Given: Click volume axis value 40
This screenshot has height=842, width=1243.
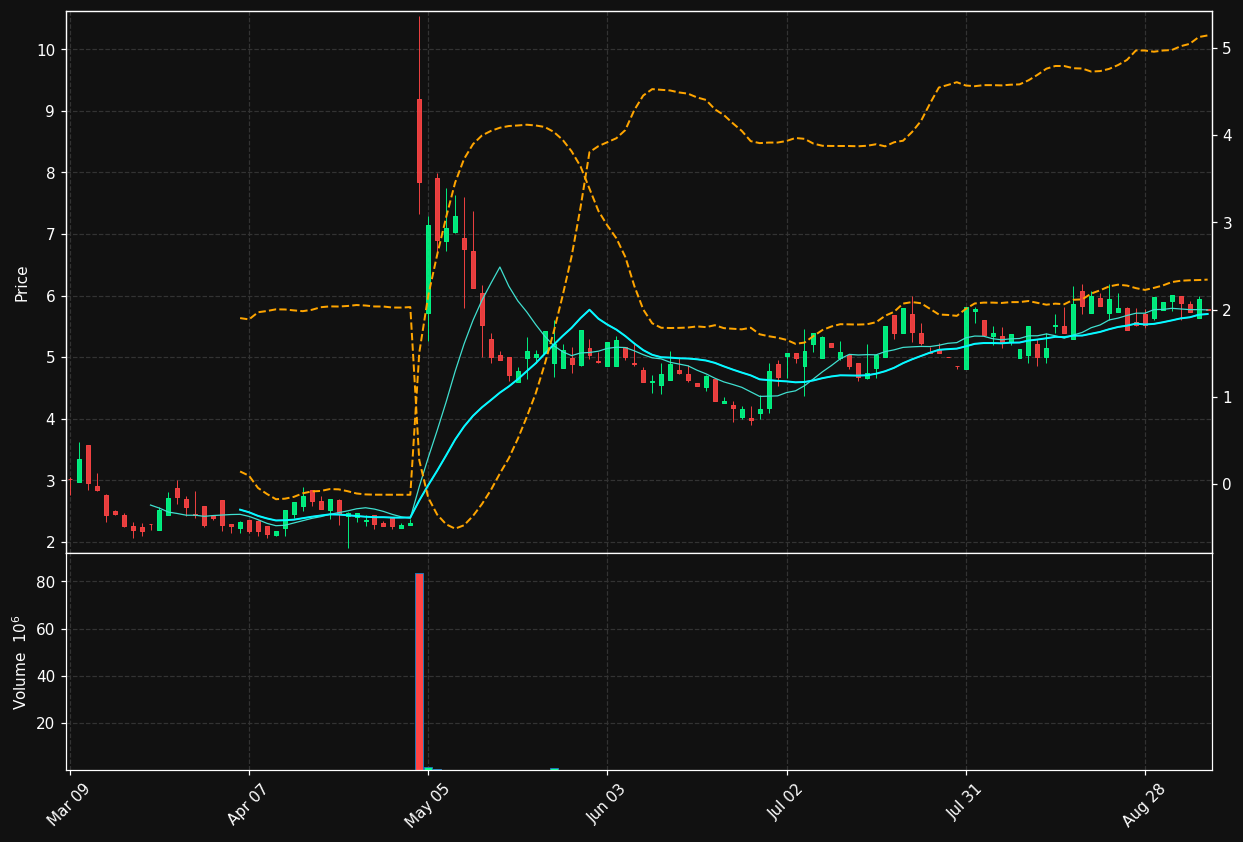Looking at the screenshot, I should 47,676.
